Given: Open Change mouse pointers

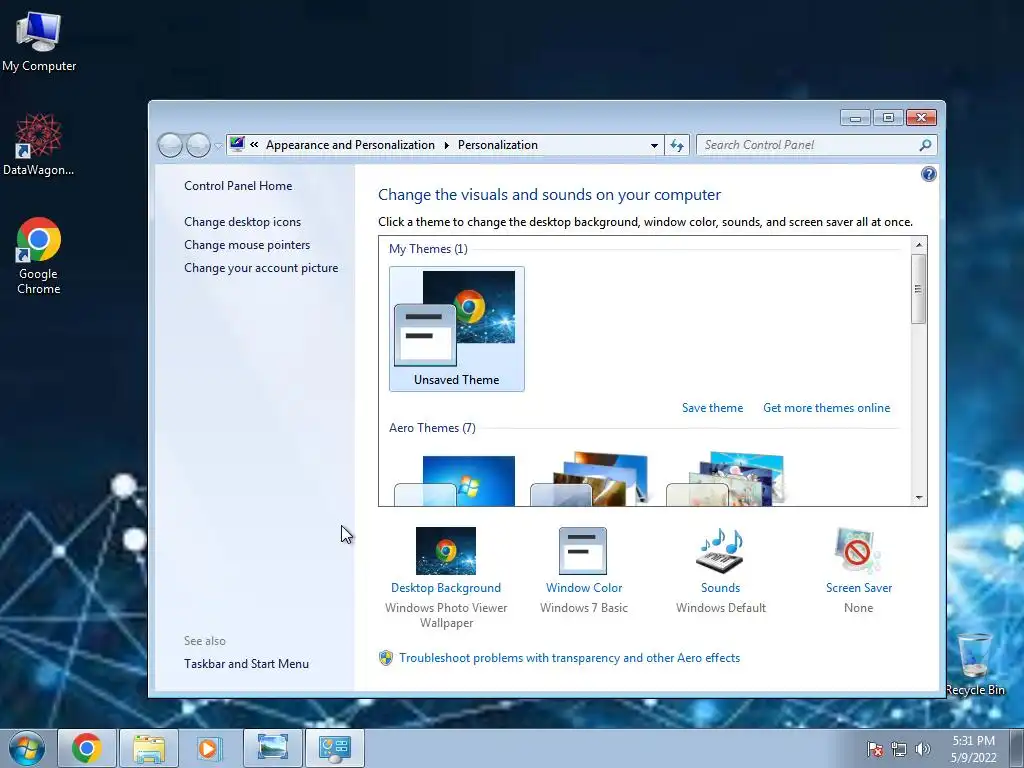Looking at the screenshot, I should (247, 244).
